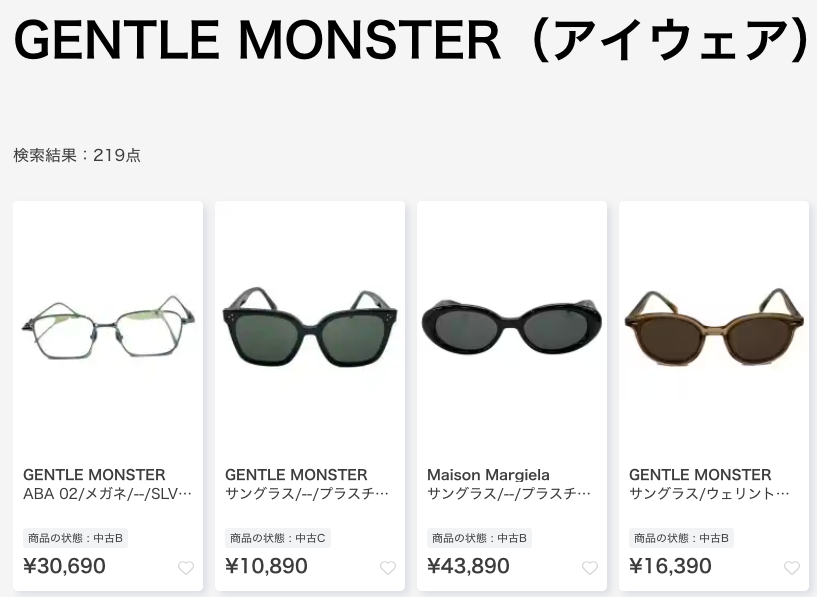Toggle heart on the Maison Margiela sunglasses

pos(590,568)
